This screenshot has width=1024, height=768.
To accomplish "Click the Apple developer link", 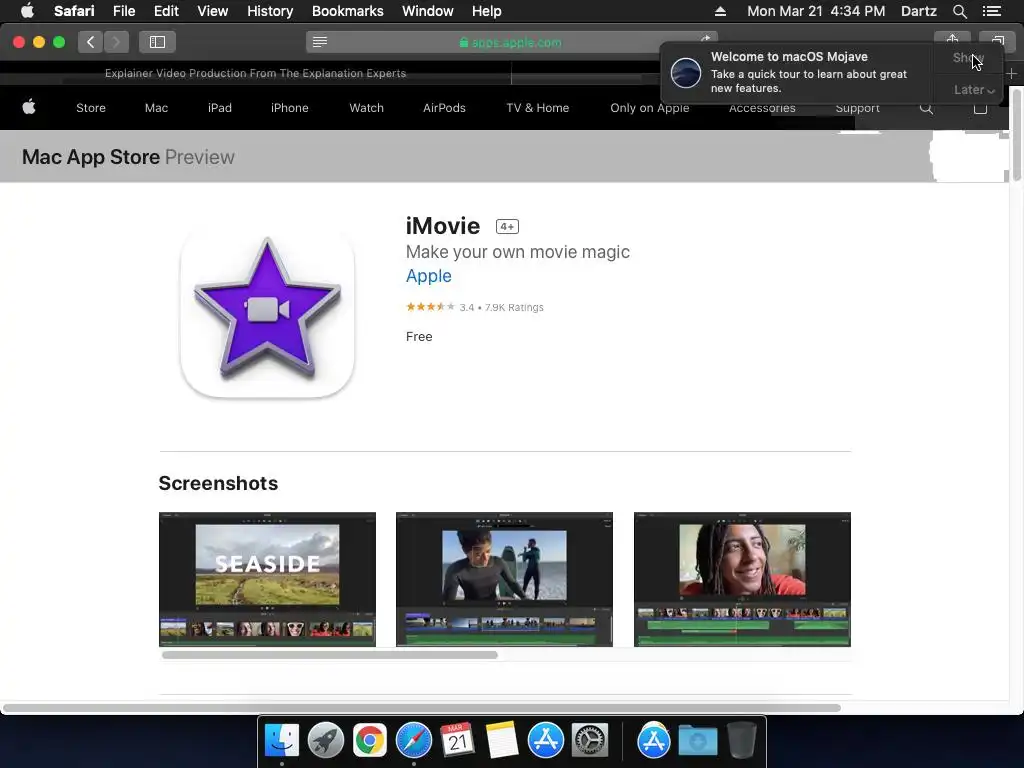I will tap(428, 276).
